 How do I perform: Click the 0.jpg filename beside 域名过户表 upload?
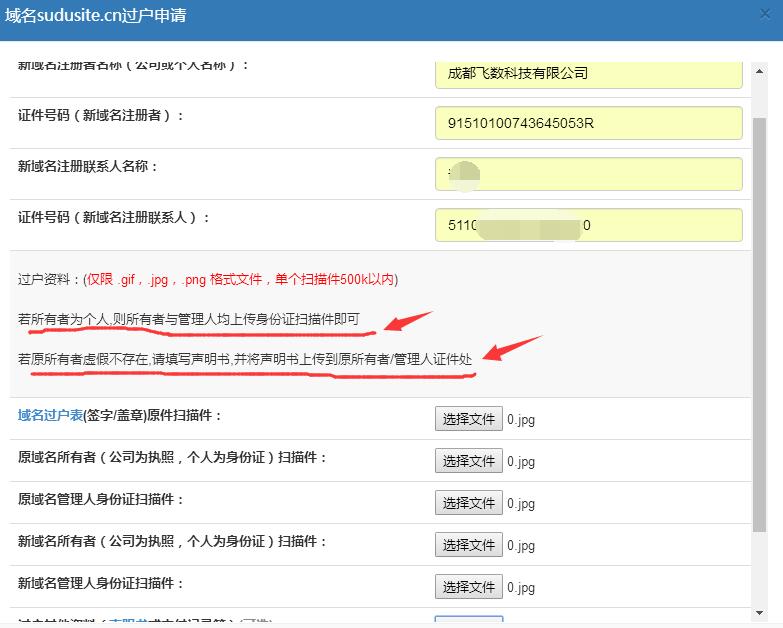tap(521, 420)
